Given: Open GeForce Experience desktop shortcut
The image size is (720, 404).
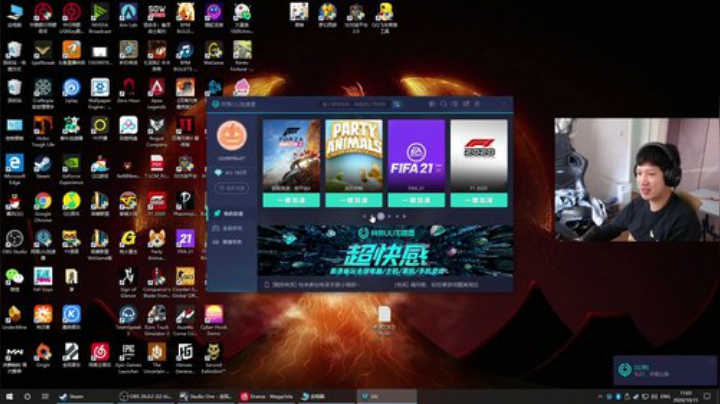Looking at the screenshot, I should click(71, 169).
